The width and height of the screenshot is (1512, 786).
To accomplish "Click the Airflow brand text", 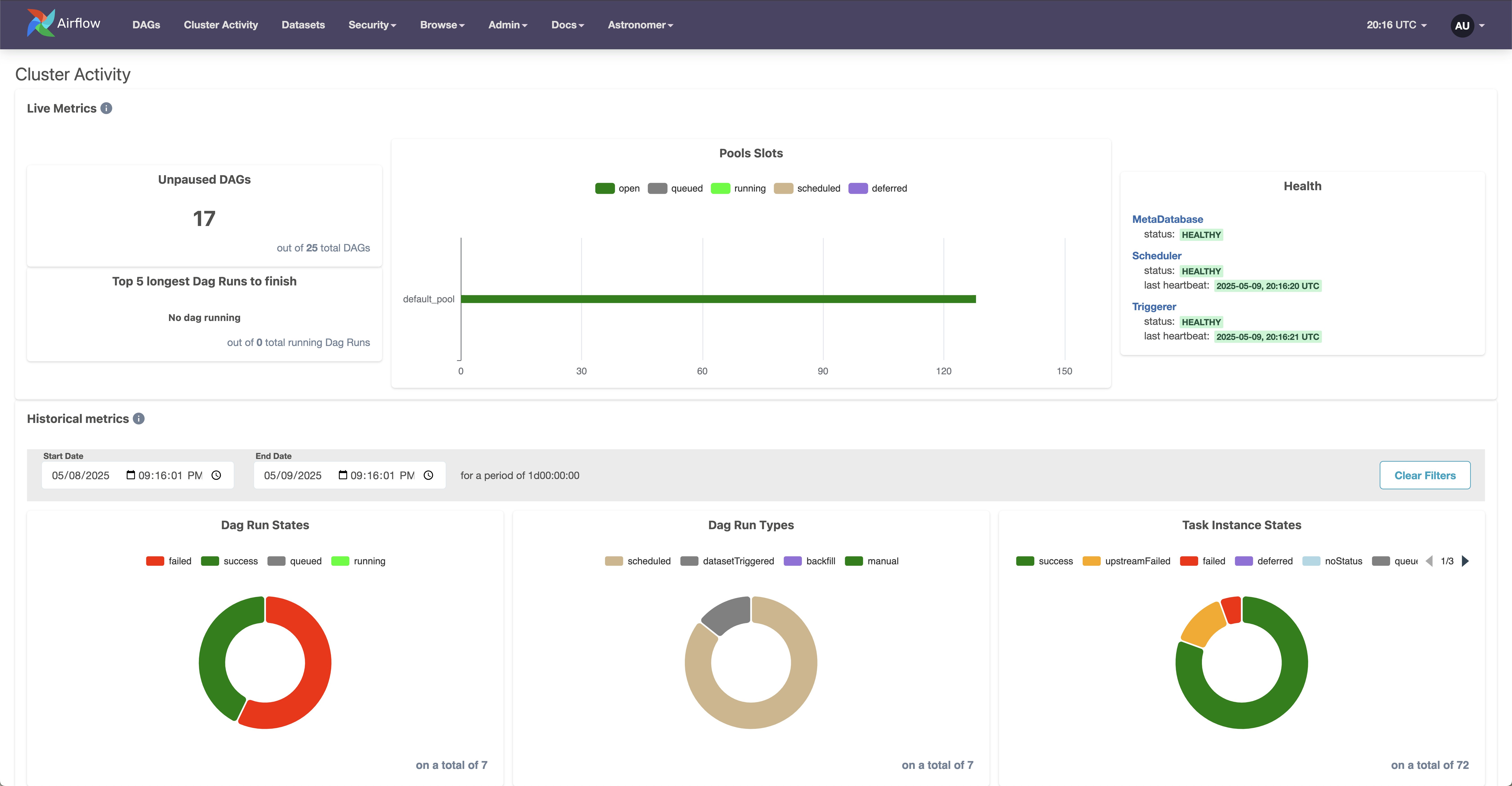I will (x=79, y=23).
